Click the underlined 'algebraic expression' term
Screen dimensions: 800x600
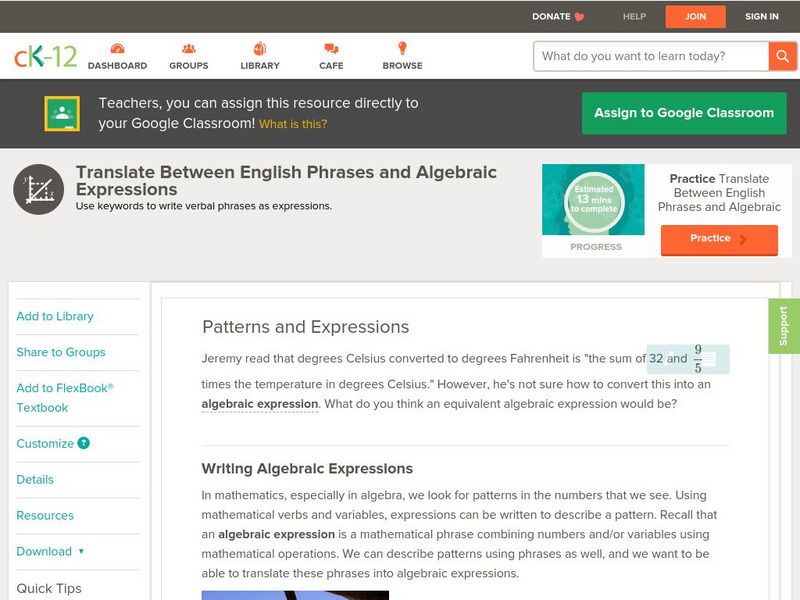click(x=260, y=404)
